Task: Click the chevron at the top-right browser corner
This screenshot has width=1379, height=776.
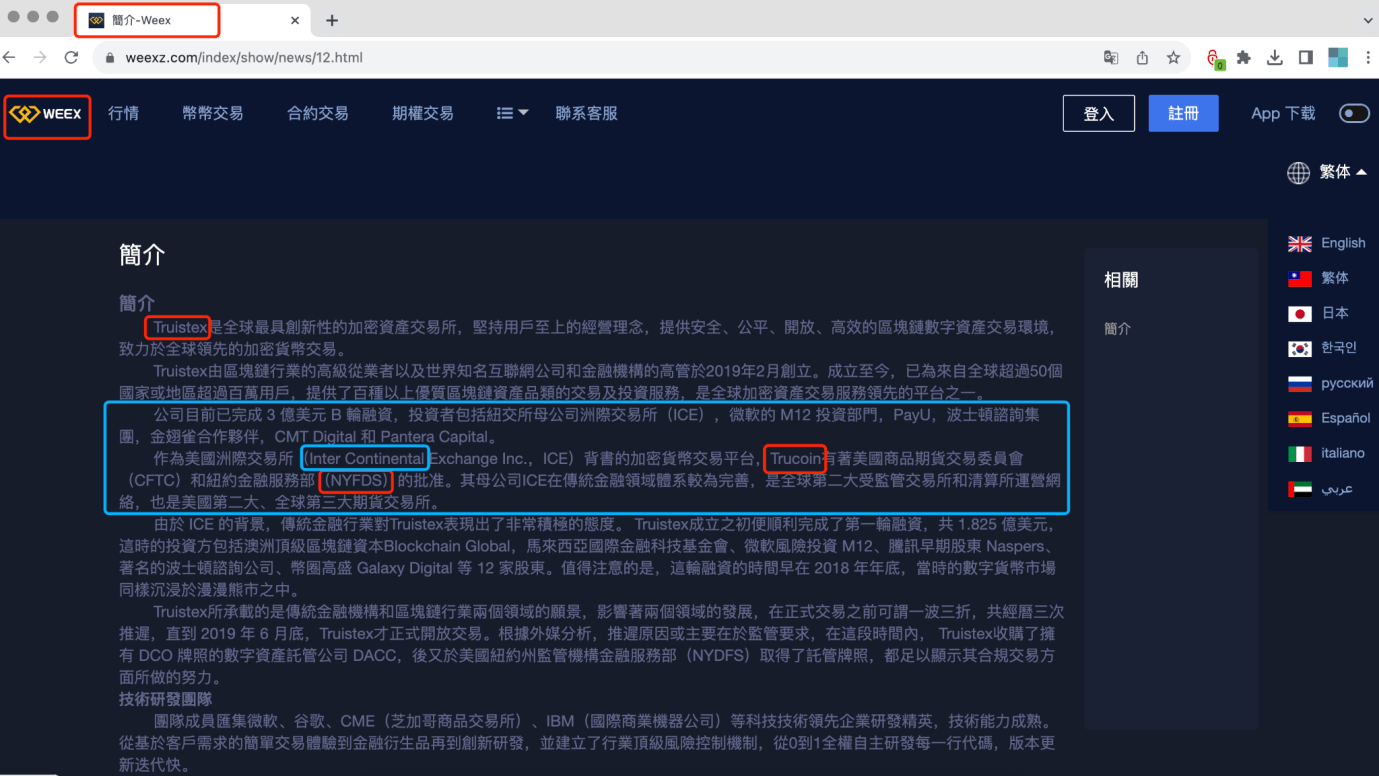Action: coord(1366,20)
